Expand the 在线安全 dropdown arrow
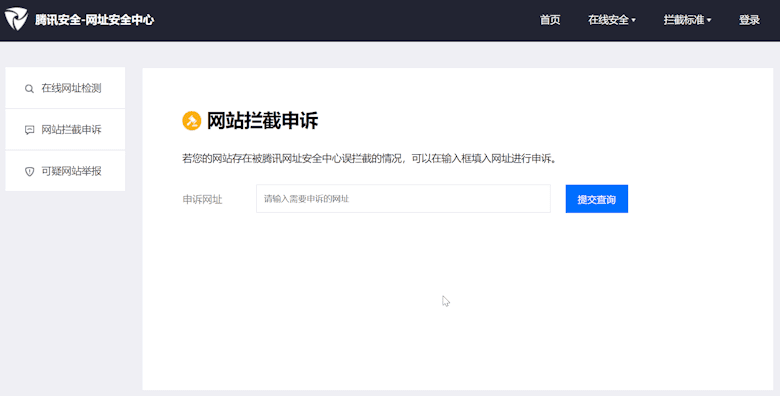This screenshot has height=396, width=780. point(633,20)
